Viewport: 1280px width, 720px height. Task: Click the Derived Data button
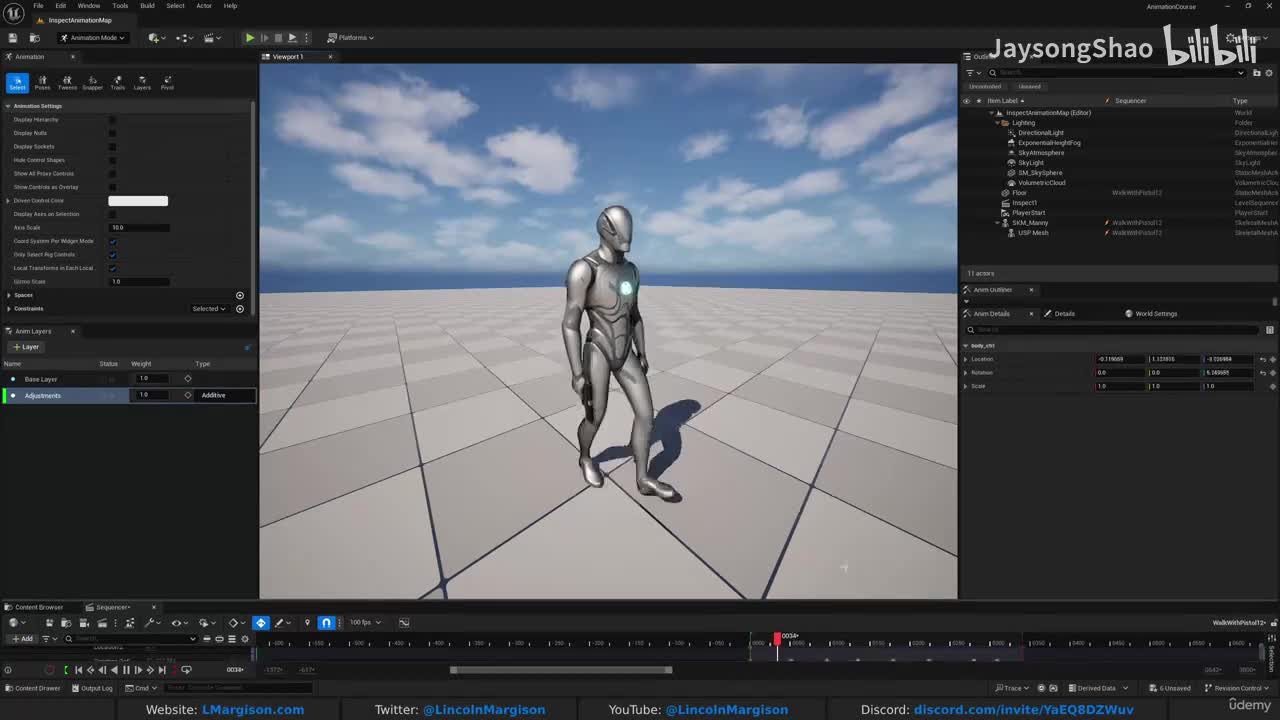tap(1097, 688)
